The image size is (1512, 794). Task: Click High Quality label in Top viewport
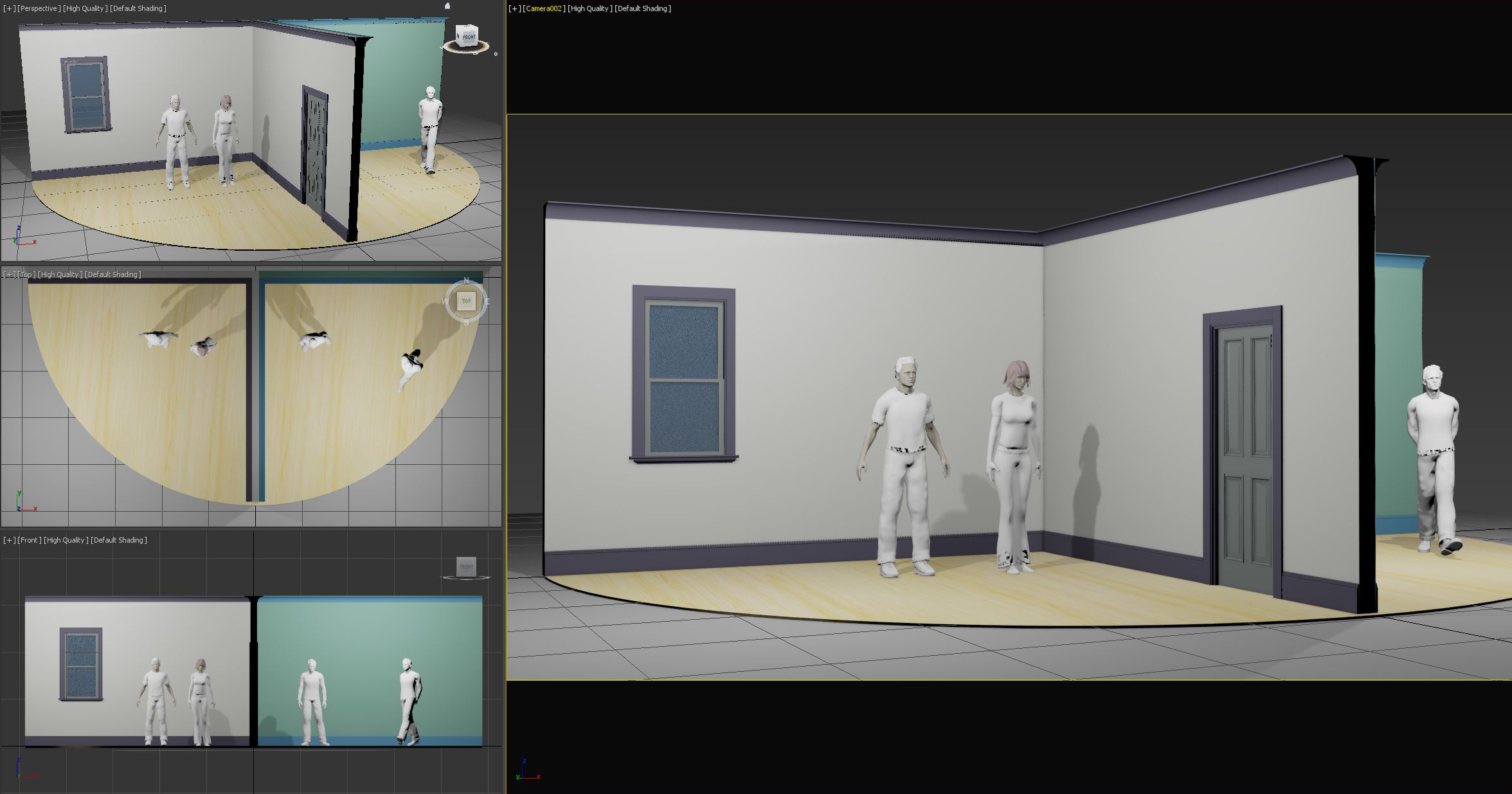pyautogui.click(x=59, y=275)
